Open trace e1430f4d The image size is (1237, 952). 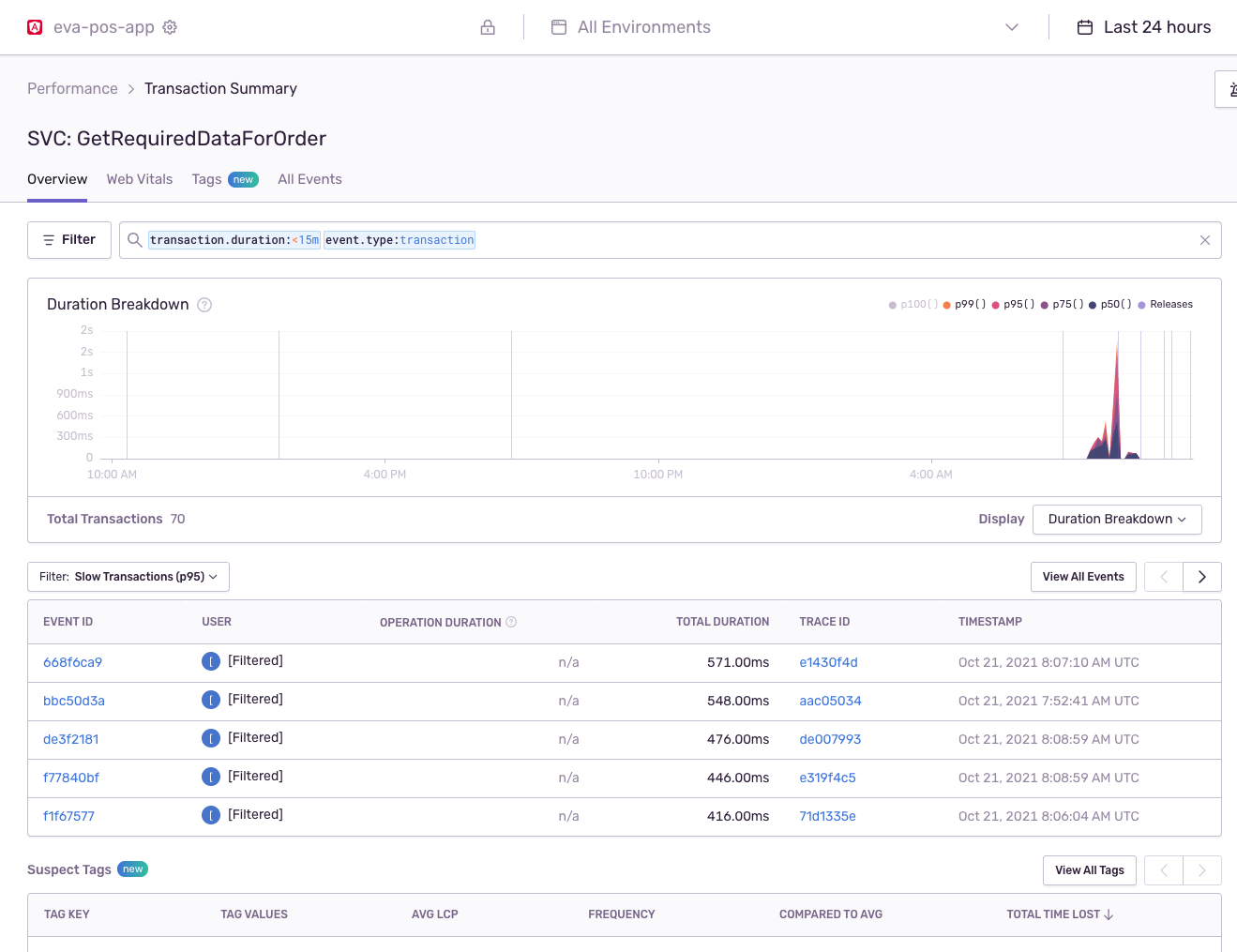[828, 662]
